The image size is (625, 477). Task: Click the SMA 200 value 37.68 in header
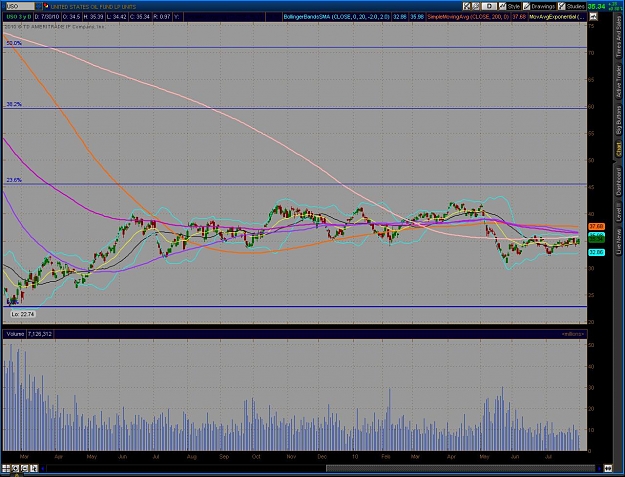pos(519,17)
